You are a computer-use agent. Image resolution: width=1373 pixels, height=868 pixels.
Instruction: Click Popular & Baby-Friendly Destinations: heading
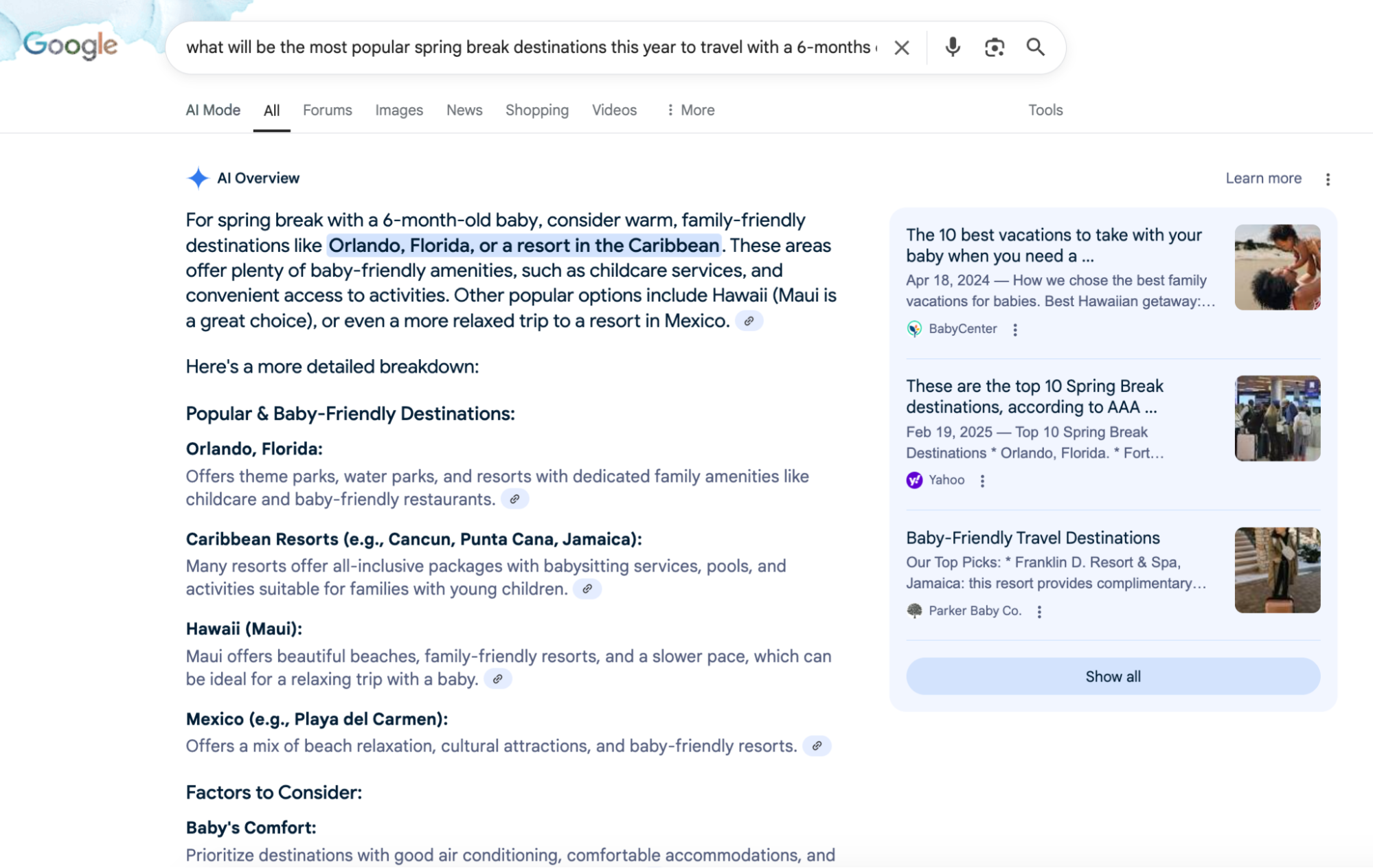click(350, 413)
